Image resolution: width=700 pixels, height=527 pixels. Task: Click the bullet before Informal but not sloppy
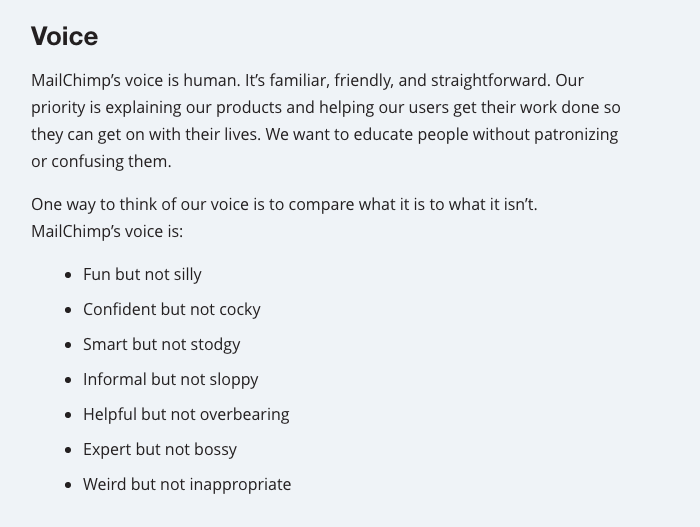point(68,380)
